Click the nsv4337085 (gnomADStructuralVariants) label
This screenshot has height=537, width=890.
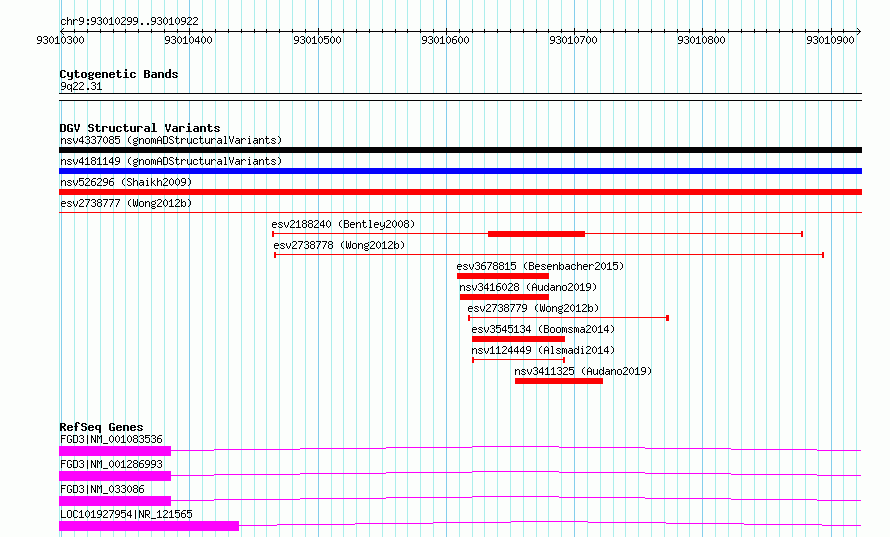coord(171,140)
